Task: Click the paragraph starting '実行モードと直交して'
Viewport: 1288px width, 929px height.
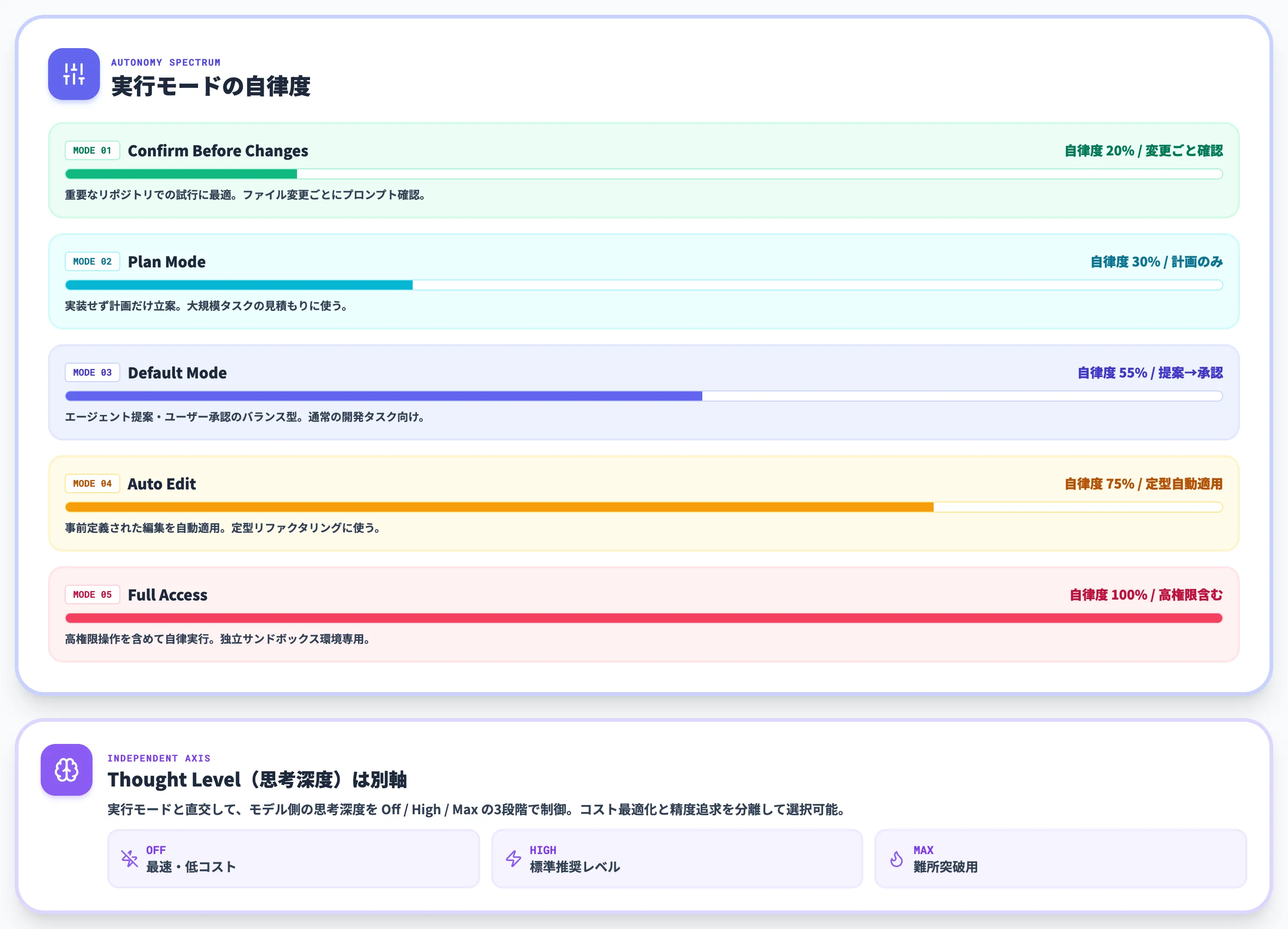Action: [477, 809]
